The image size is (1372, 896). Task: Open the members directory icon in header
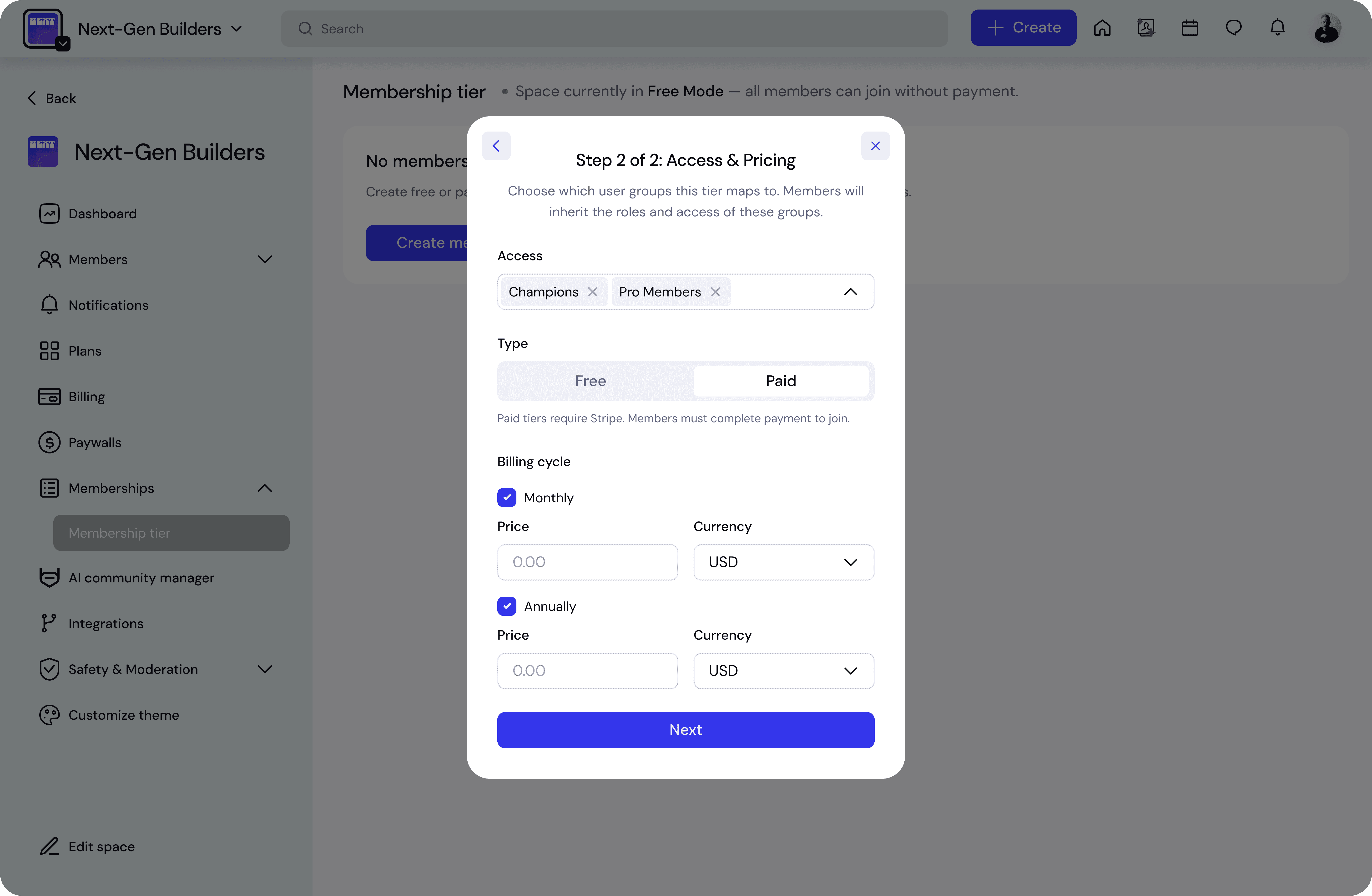pos(1145,28)
